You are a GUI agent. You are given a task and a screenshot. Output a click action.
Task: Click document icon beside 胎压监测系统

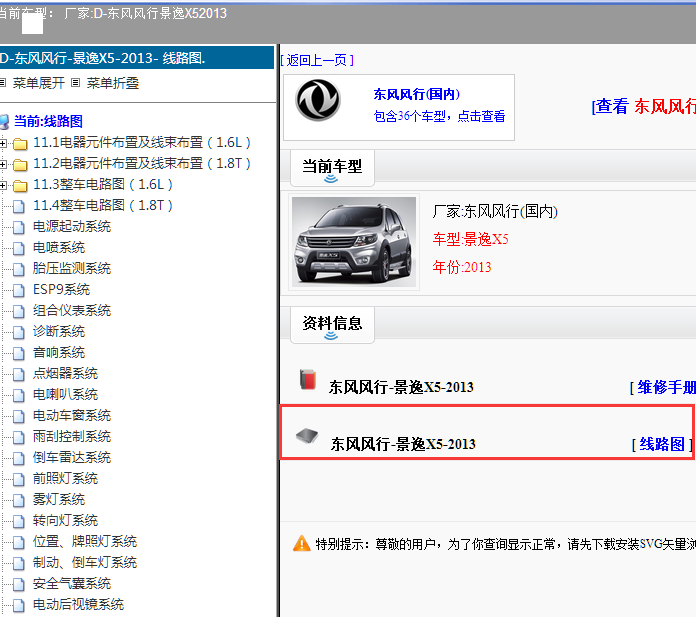(x=19, y=269)
